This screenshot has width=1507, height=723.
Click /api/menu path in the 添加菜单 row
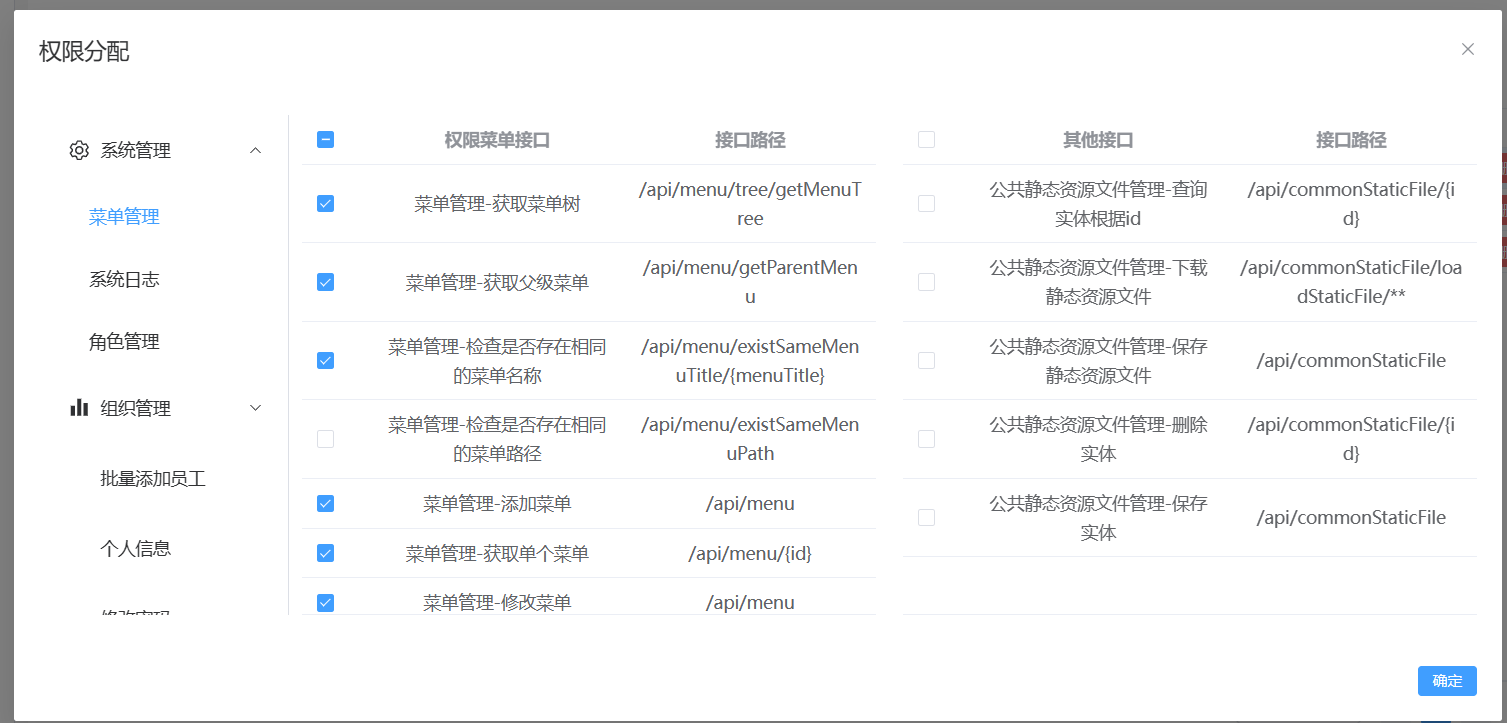[750, 503]
